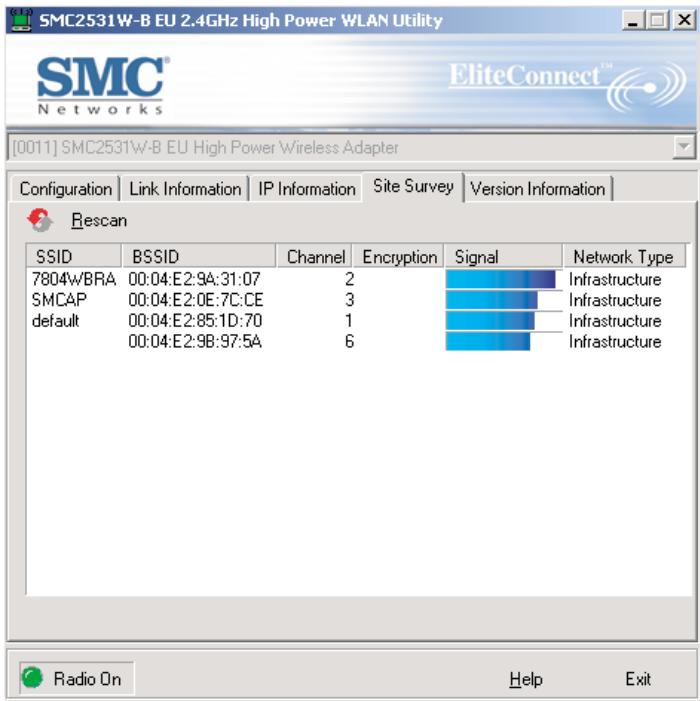Click channel value 2 for 7804WBRA
The height and width of the screenshot is (701, 700).
[350, 279]
